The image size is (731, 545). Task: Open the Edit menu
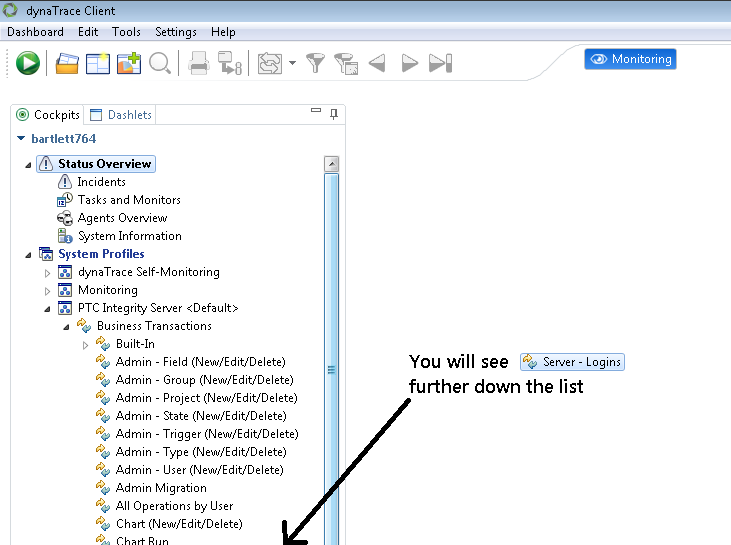tap(88, 32)
